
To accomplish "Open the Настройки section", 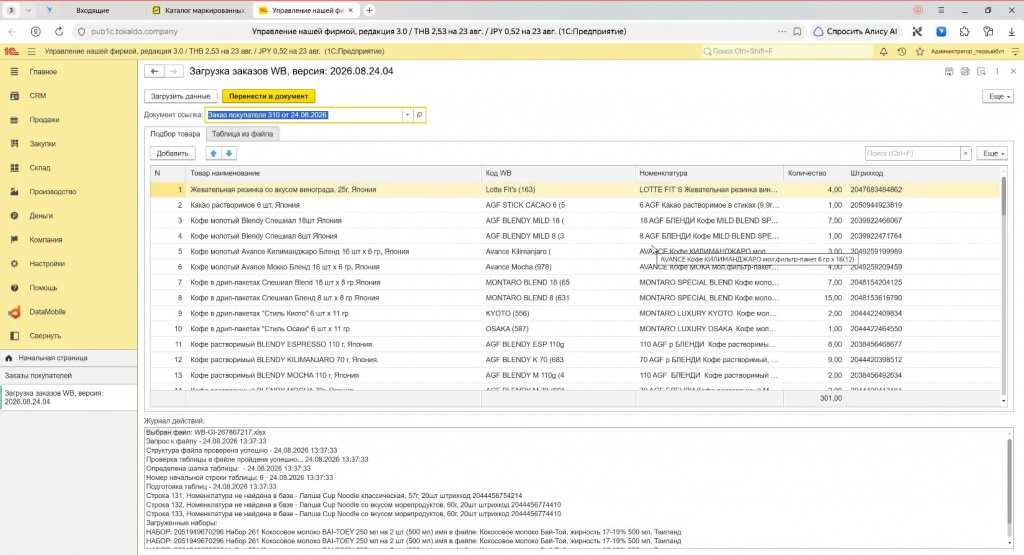I will (x=46, y=264).
